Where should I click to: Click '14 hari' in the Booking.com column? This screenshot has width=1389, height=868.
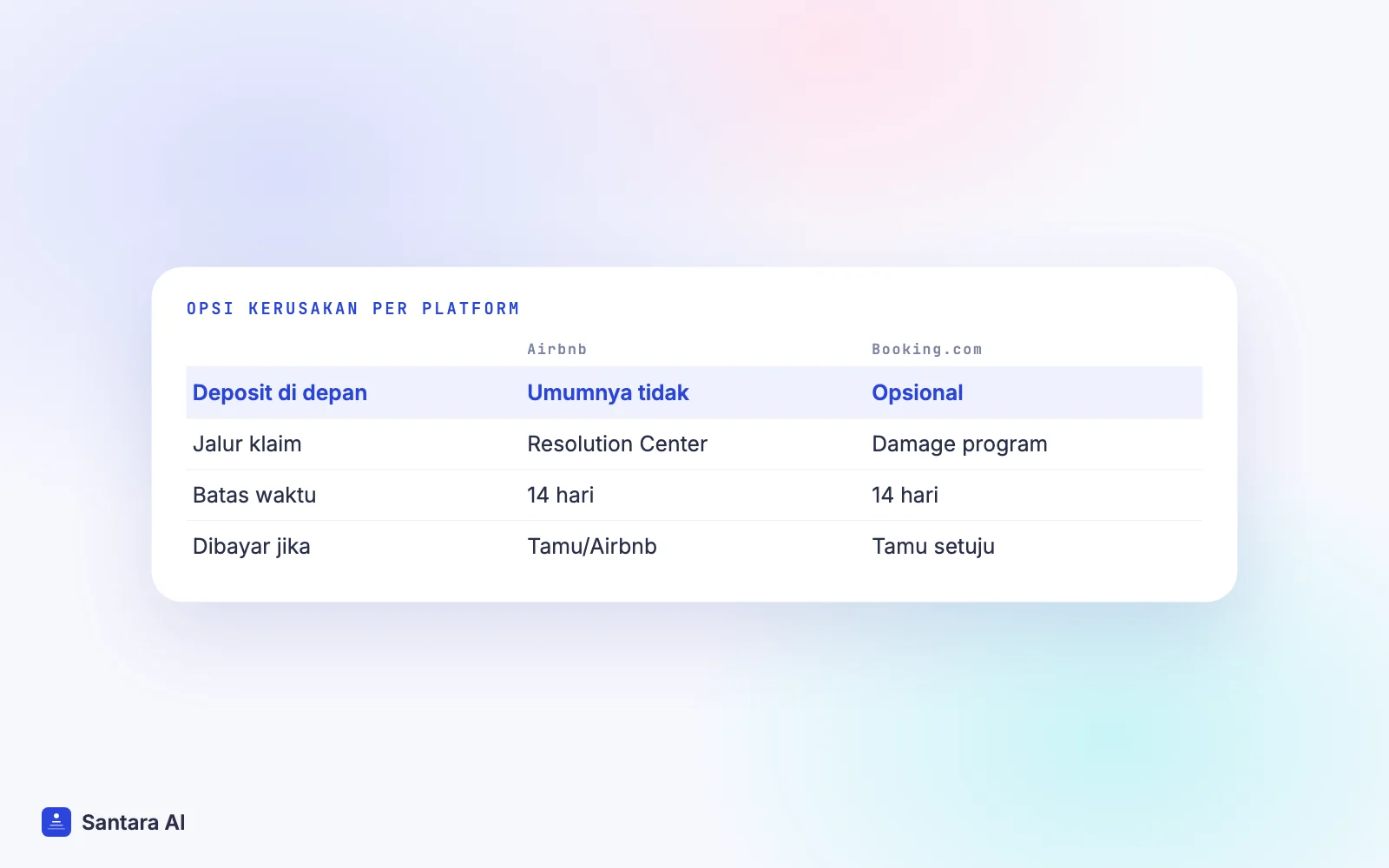pos(905,495)
